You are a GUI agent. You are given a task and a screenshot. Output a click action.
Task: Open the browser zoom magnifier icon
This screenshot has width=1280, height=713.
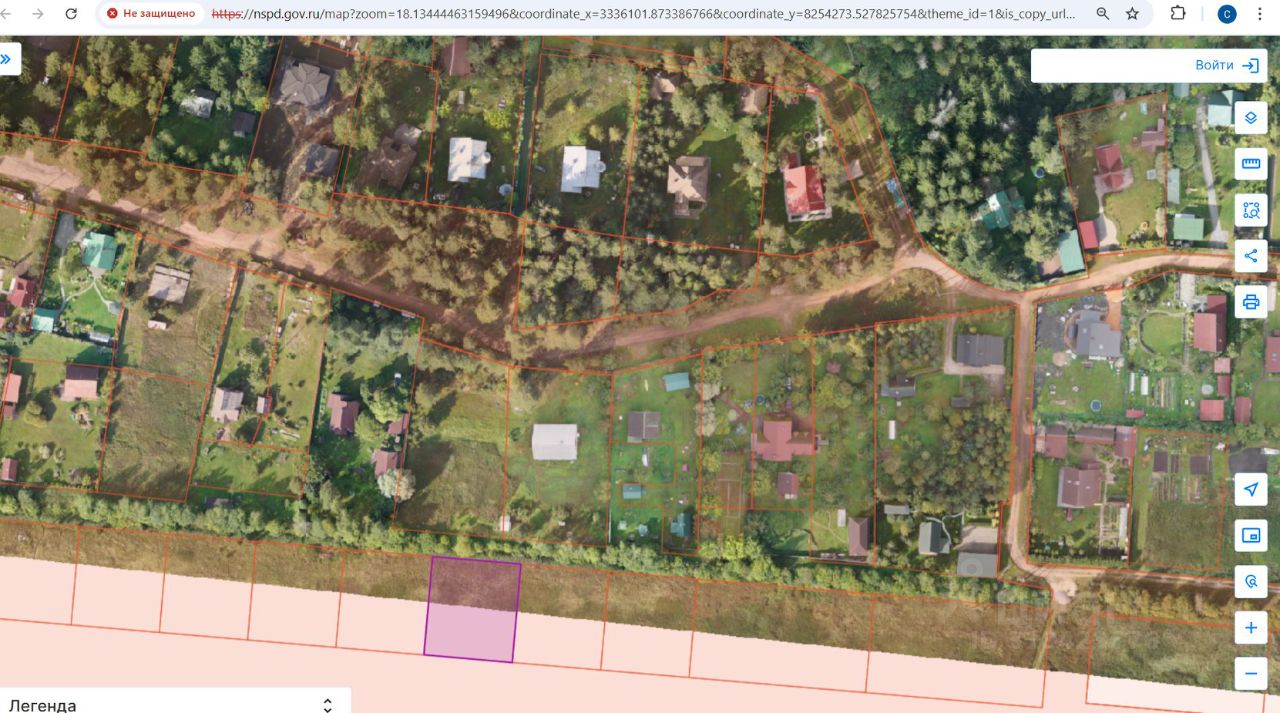pyautogui.click(x=1102, y=14)
